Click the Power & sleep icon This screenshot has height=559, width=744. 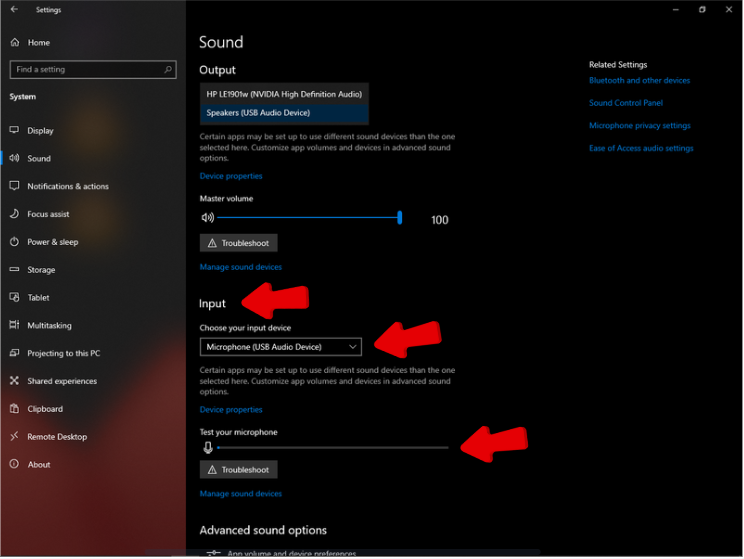pos(15,242)
